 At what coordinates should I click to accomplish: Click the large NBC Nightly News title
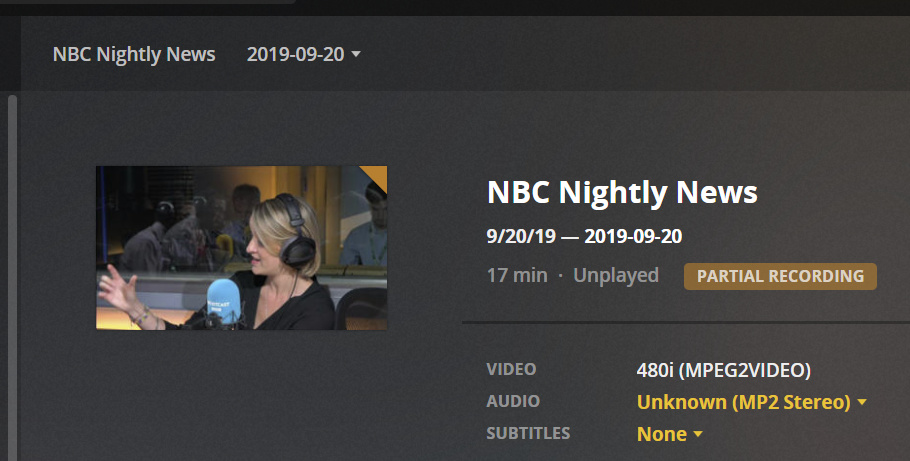[622, 192]
